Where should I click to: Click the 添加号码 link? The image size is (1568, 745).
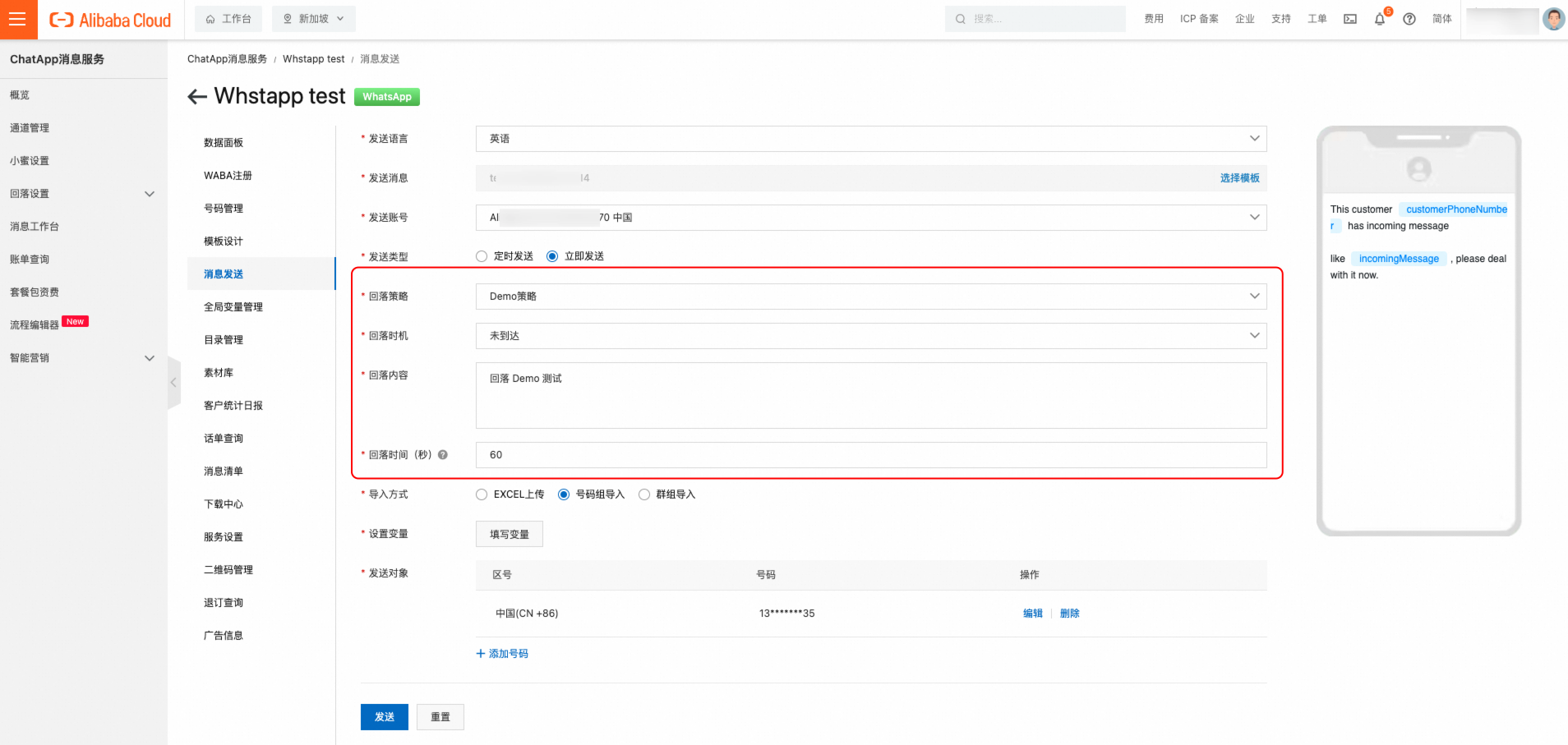tap(502, 654)
